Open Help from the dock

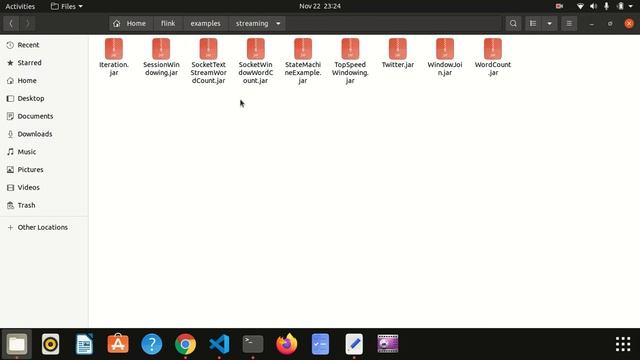152,344
